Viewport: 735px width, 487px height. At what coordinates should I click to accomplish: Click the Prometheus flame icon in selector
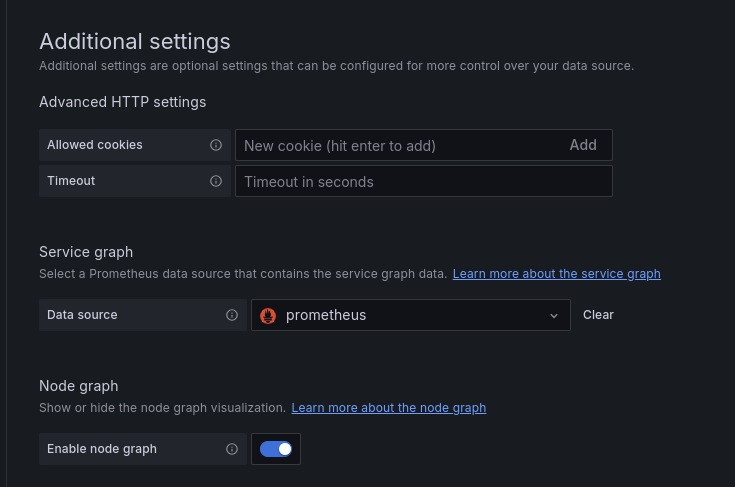268,315
